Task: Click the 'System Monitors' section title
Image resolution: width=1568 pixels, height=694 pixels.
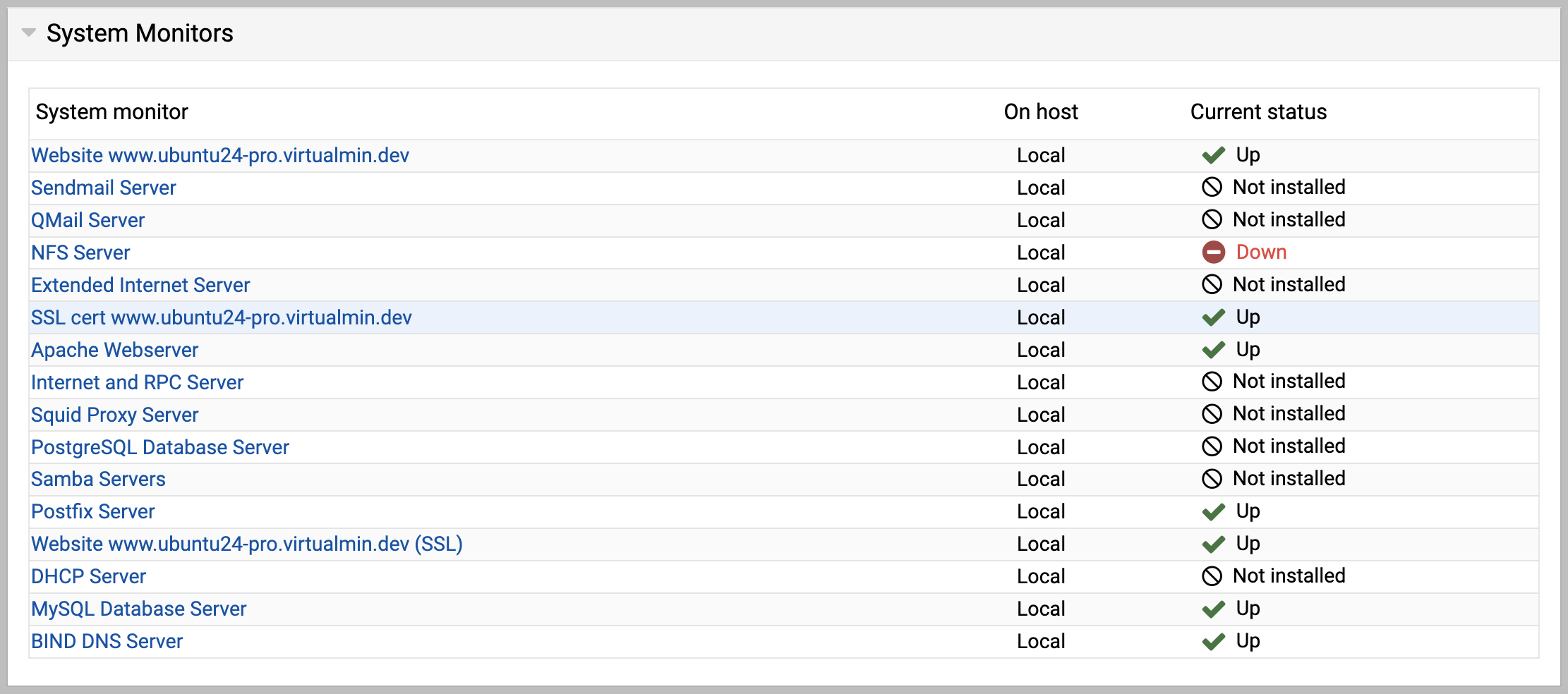Action: point(140,33)
